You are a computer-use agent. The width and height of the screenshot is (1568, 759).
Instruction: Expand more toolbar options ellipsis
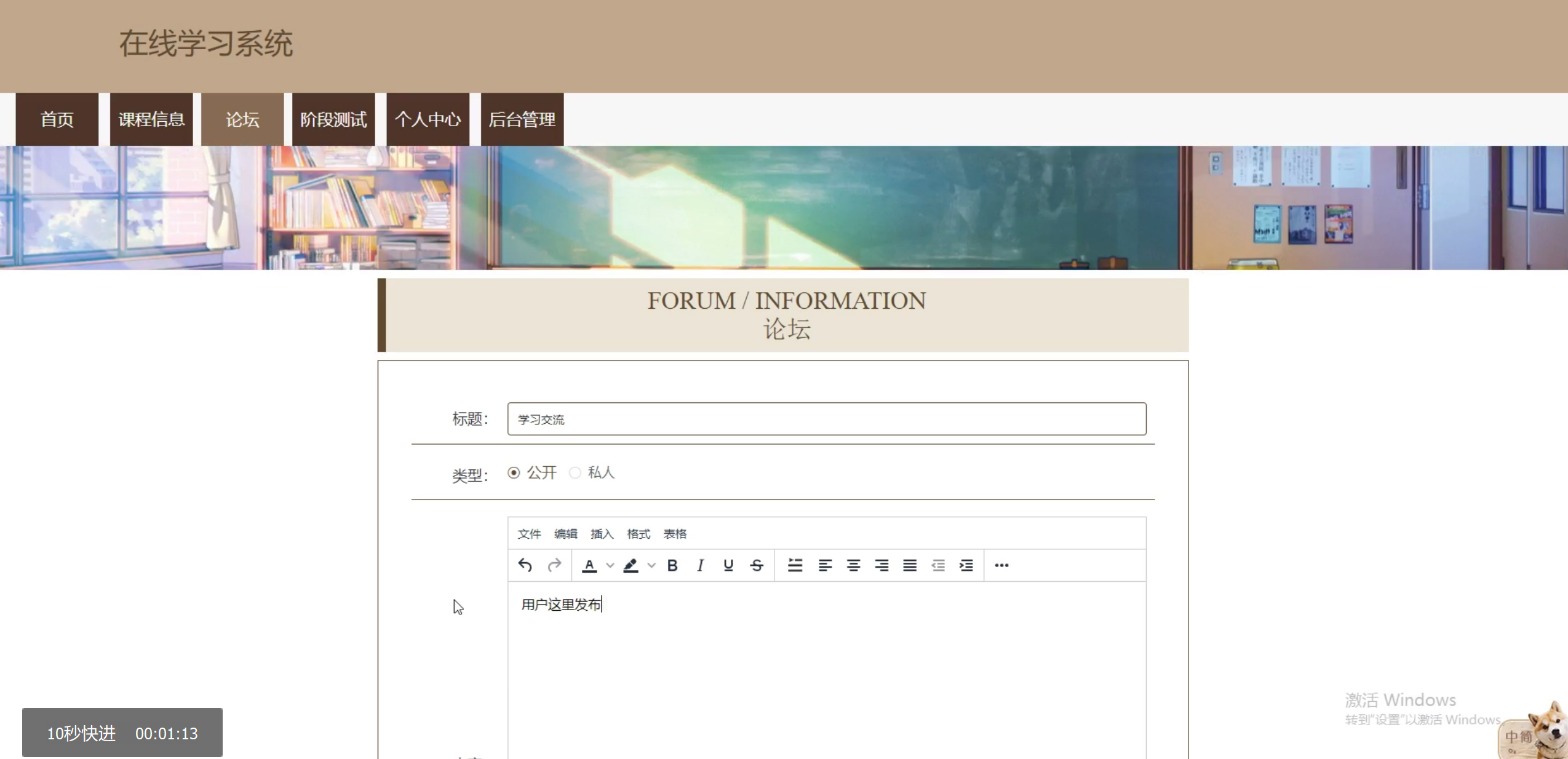(1001, 565)
